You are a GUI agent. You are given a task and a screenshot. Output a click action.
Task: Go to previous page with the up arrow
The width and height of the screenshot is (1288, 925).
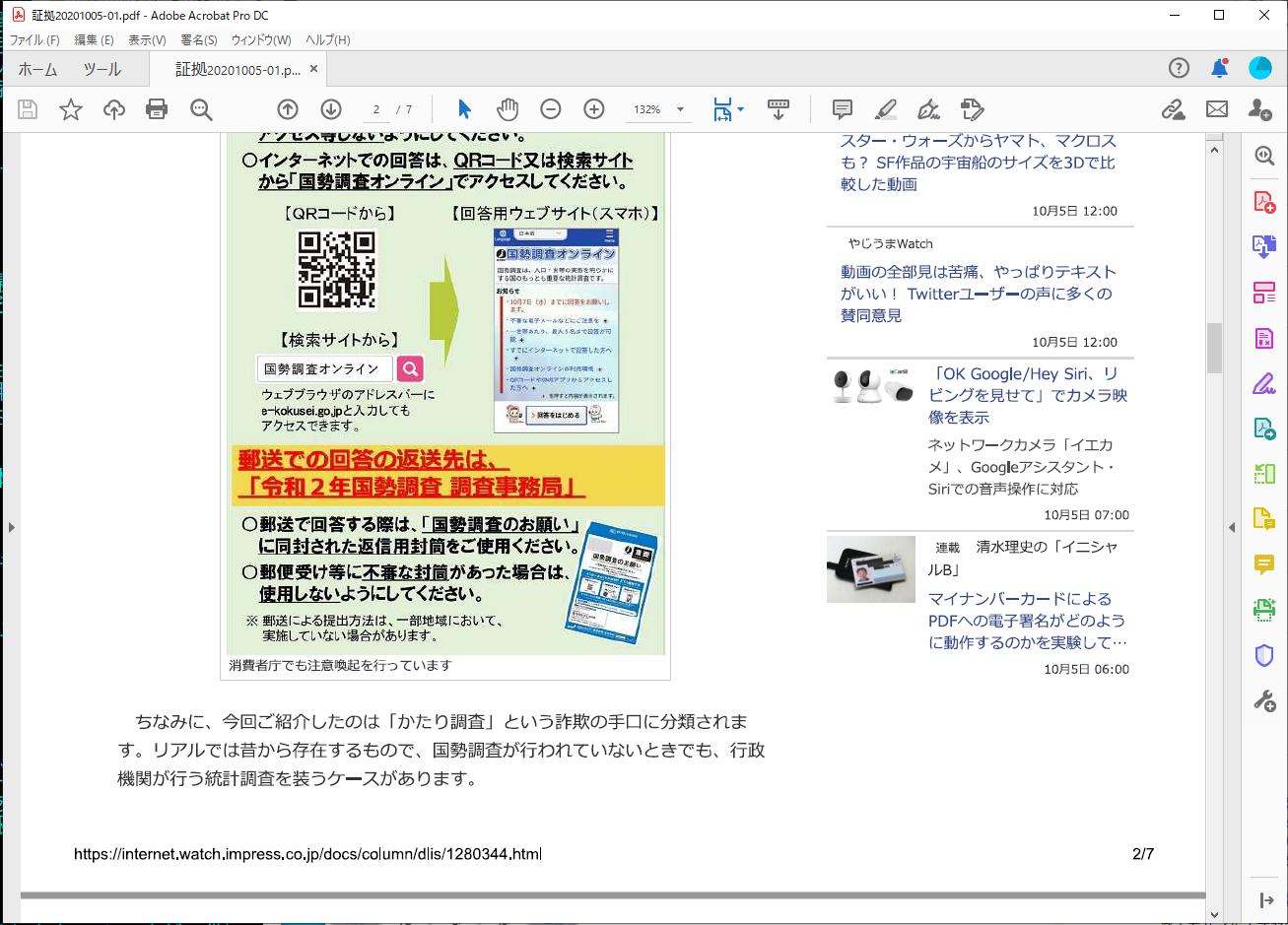click(288, 109)
